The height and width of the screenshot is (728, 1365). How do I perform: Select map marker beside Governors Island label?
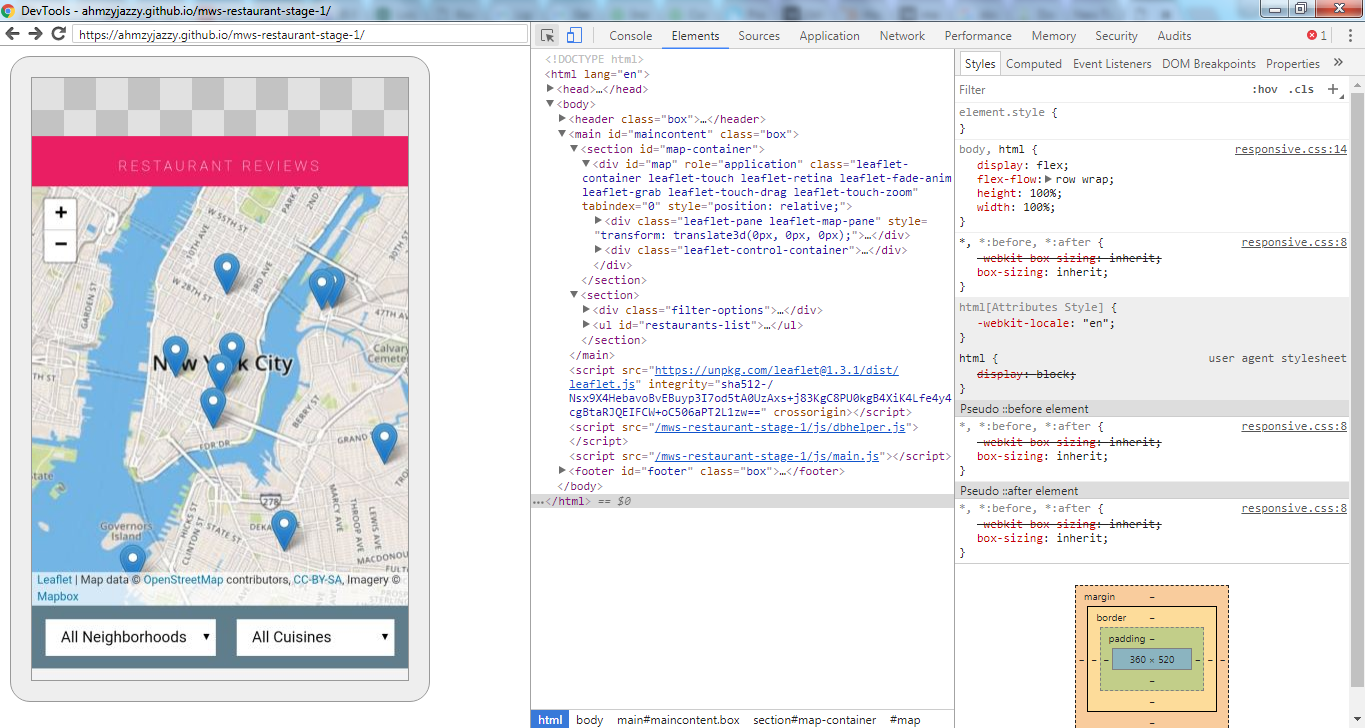[x=132, y=561]
